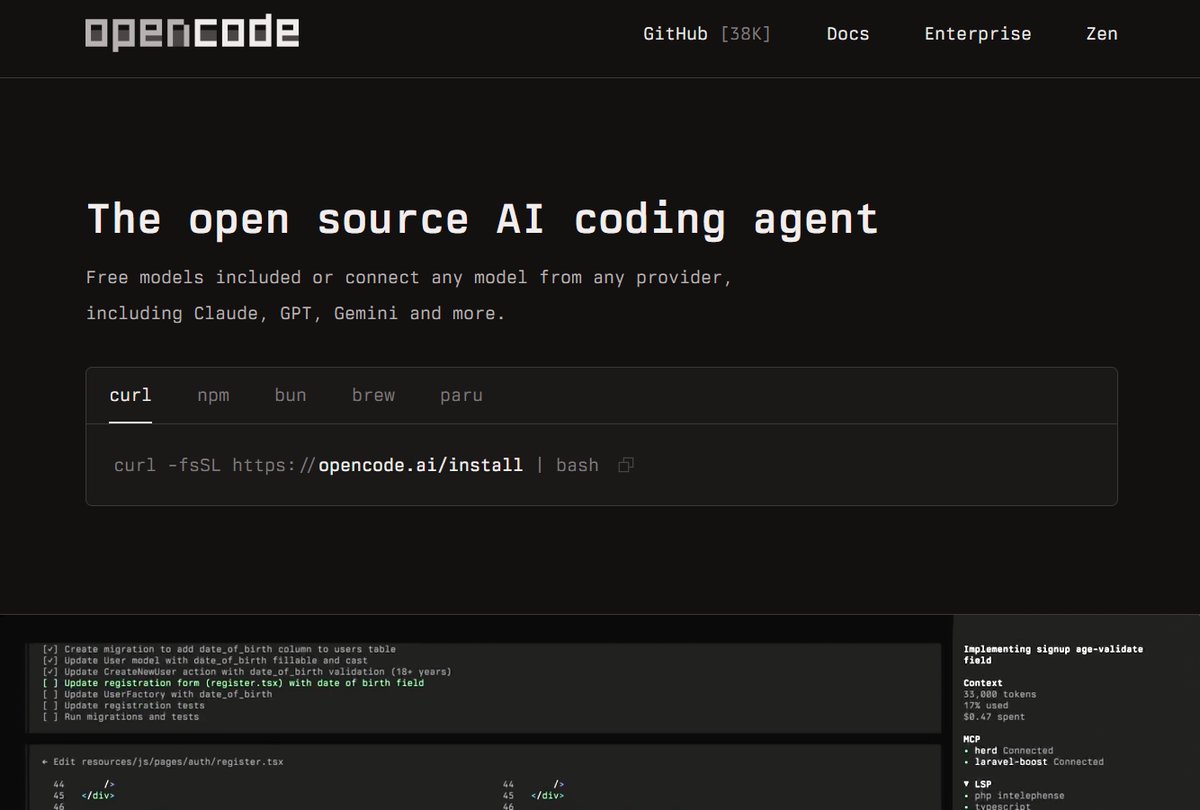Collapse the LSP section triangle

point(966,784)
